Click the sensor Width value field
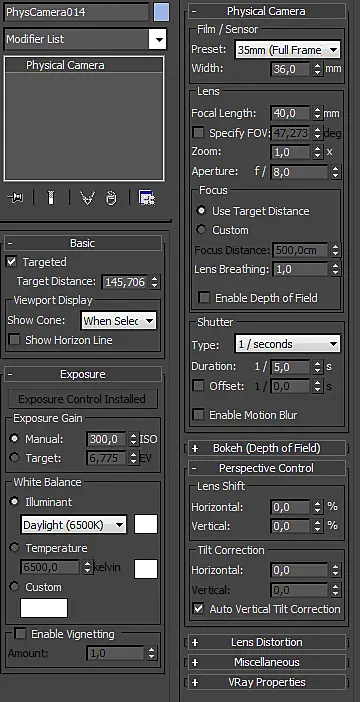Image resolution: width=360 pixels, height=702 pixels. tap(290, 69)
